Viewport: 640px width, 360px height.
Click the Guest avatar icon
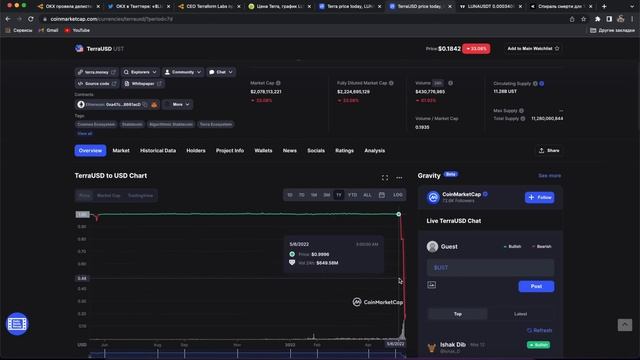coord(432,247)
